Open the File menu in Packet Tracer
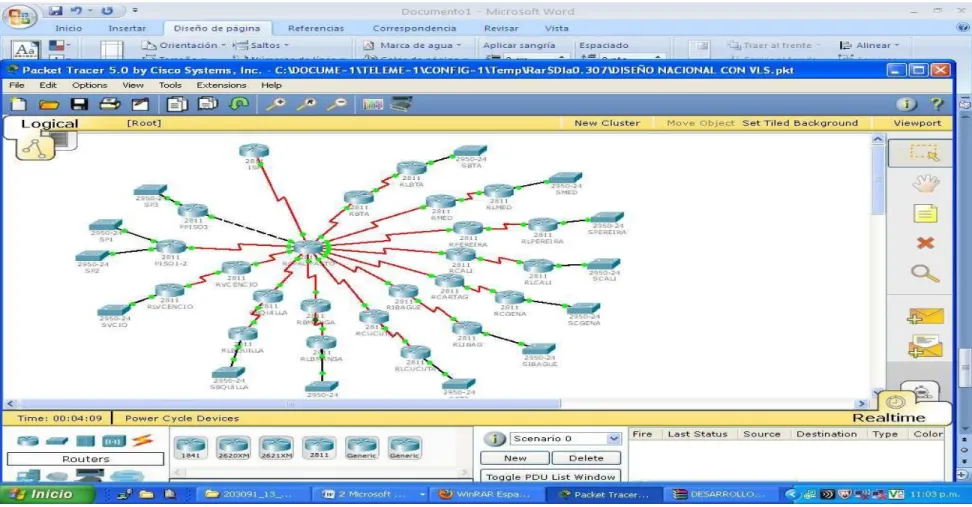The height and width of the screenshot is (507, 972). tap(17, 85)
